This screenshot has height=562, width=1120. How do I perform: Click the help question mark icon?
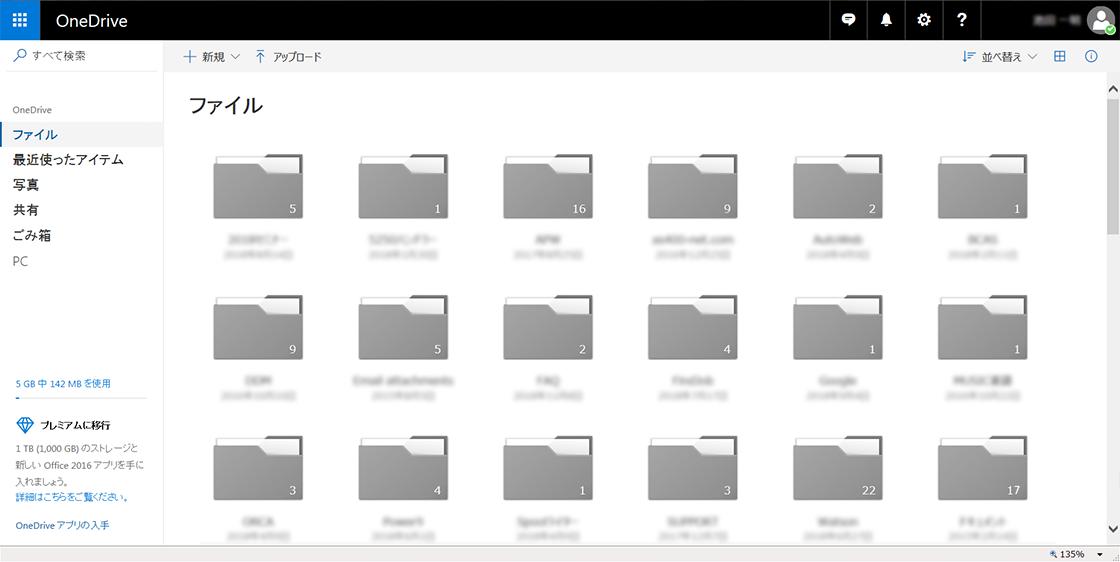coord(961,20)
